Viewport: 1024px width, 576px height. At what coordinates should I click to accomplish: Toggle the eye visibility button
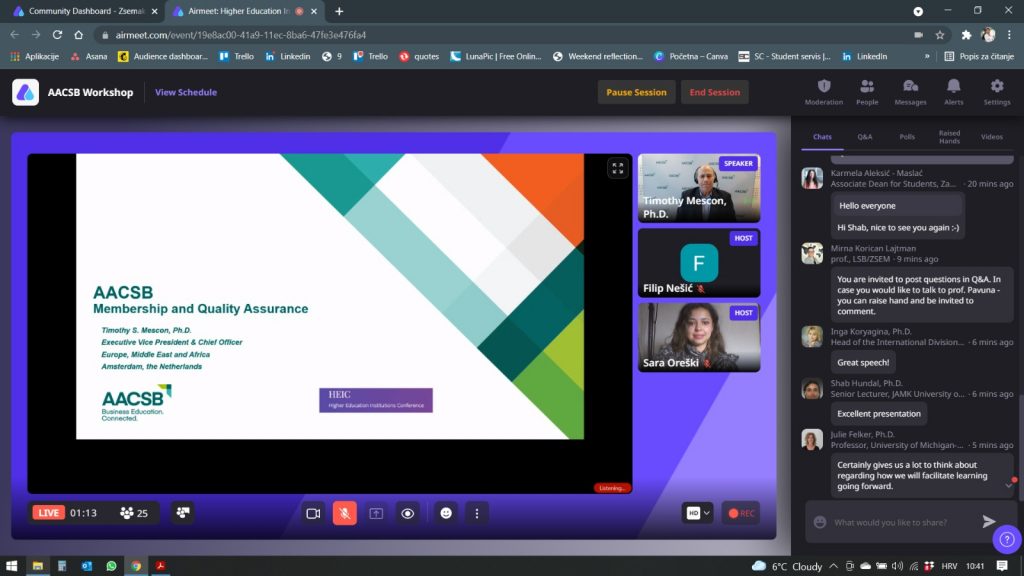(408, 513)
